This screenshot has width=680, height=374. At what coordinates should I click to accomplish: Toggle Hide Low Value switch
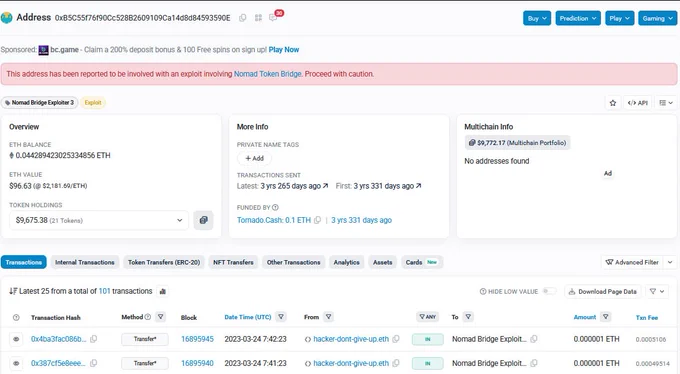(x=549, y=291)
